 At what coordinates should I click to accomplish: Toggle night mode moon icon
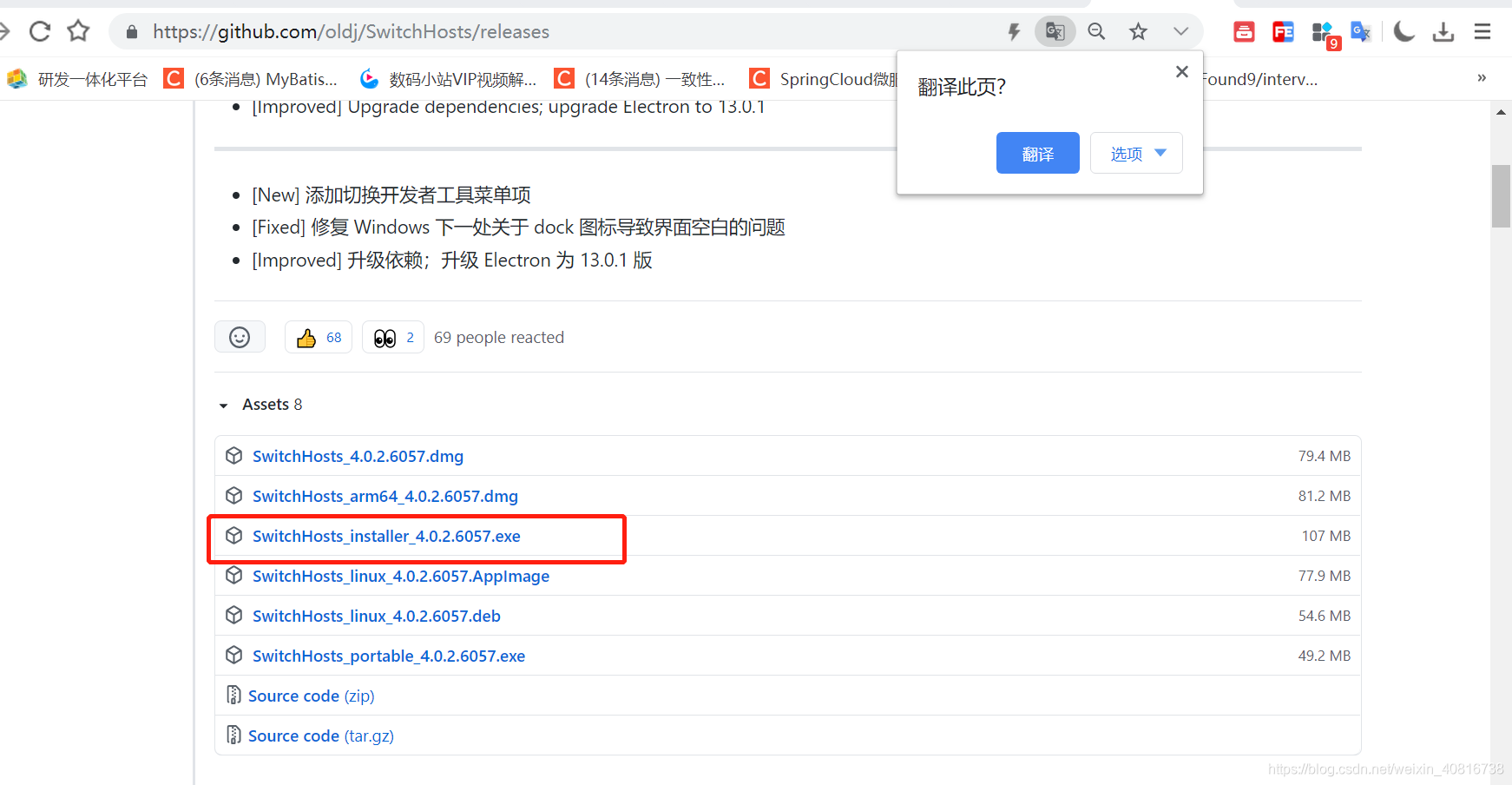pos(1404,32)
